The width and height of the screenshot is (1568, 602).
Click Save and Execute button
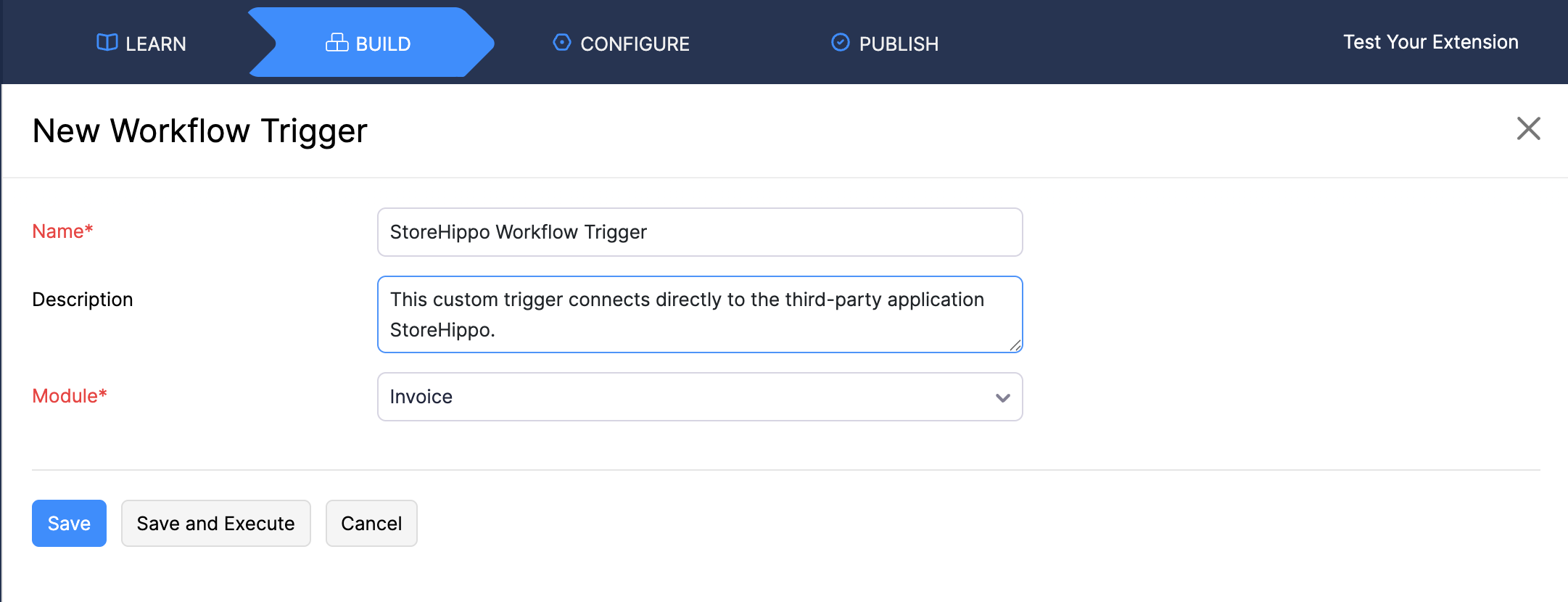[215, 523]
